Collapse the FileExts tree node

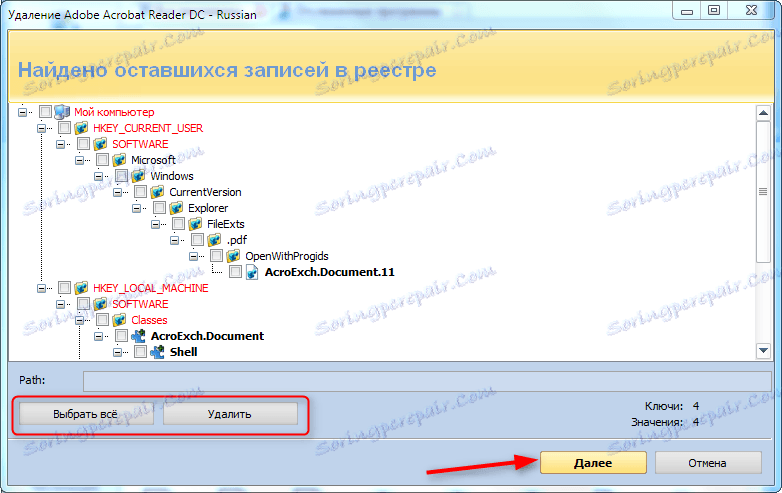[x=155, y=224]
